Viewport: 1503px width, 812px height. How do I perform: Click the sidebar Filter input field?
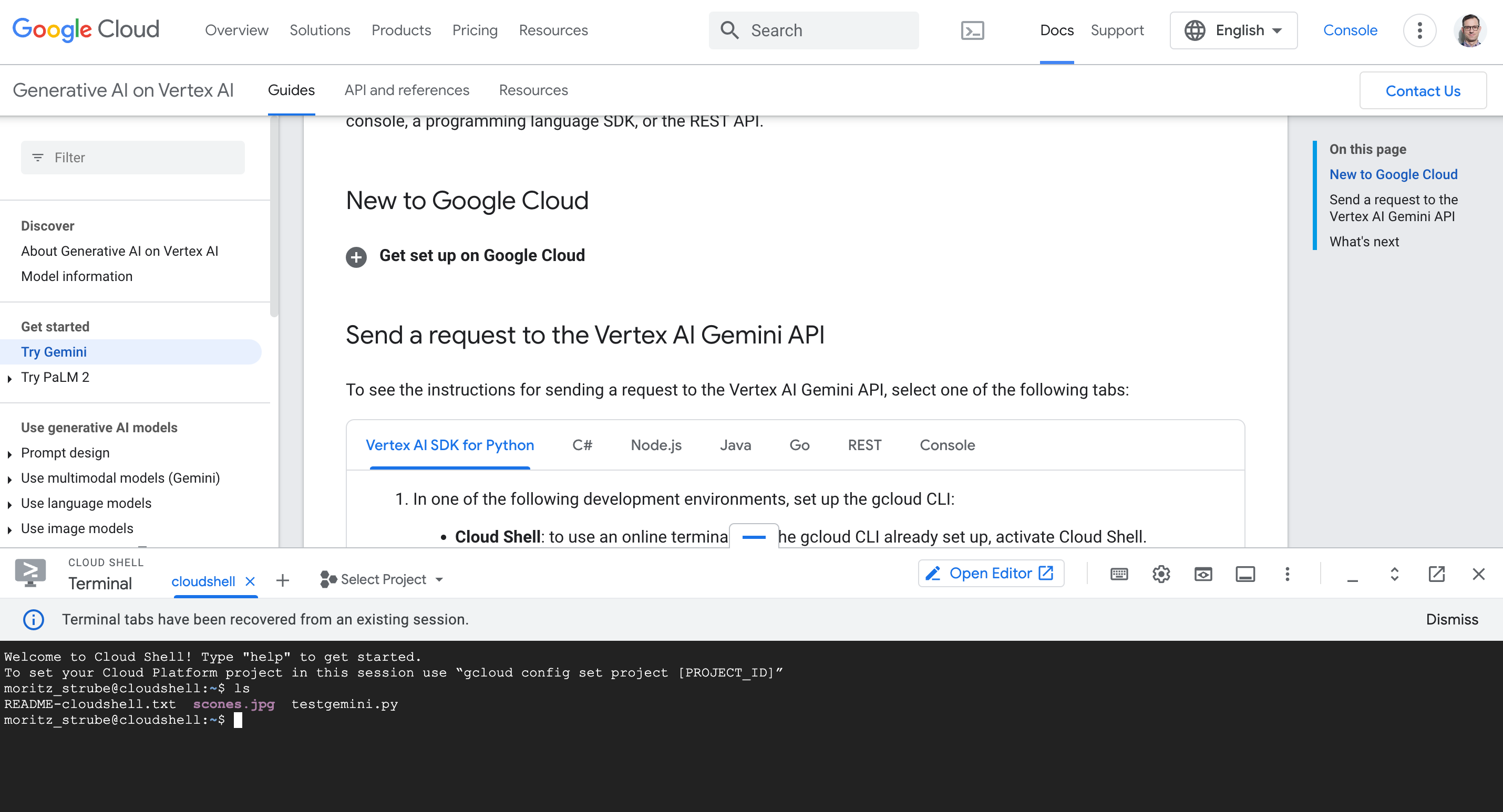point(133,158)
